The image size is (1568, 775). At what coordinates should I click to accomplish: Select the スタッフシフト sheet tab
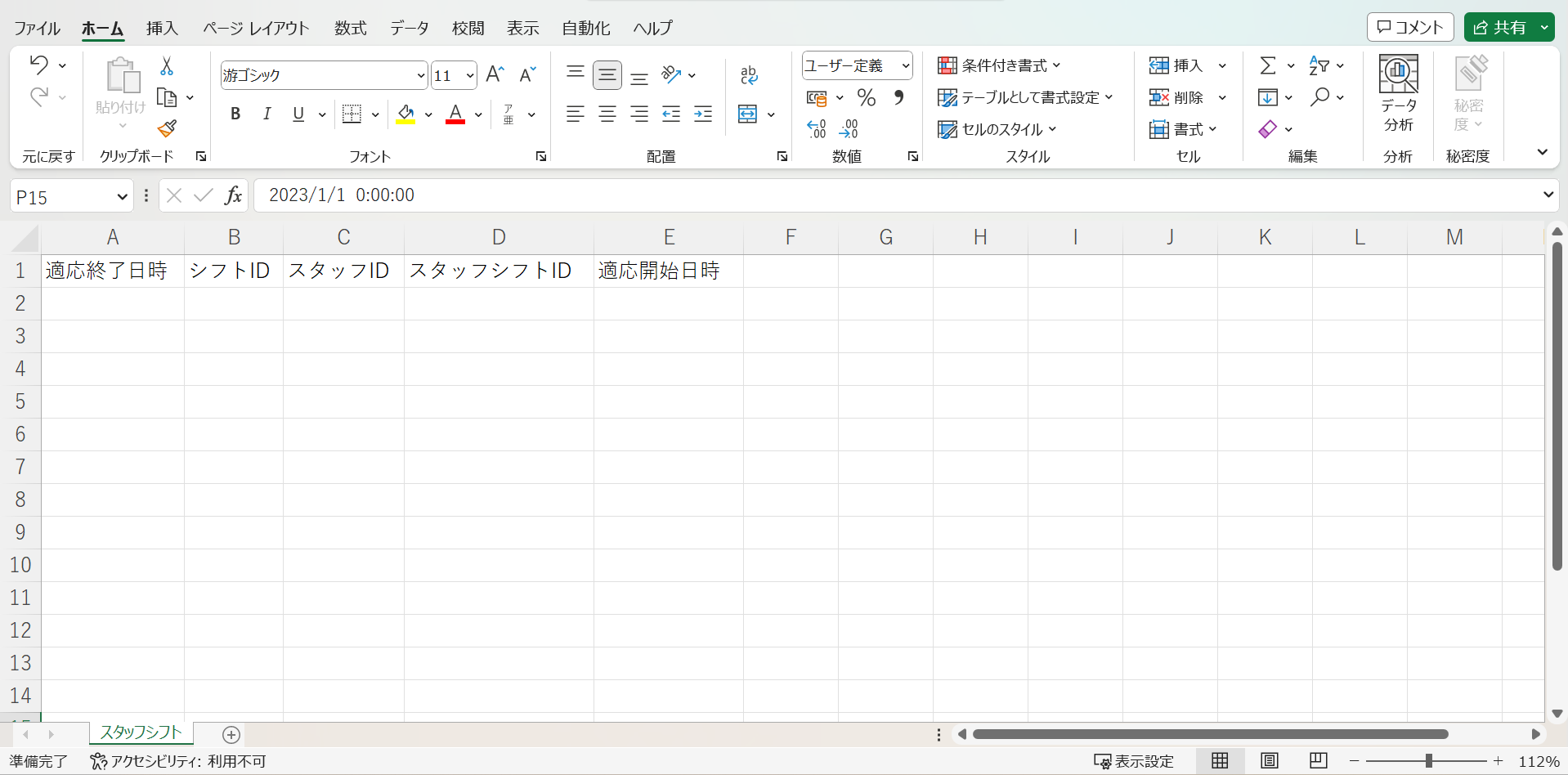click(141, 732)
